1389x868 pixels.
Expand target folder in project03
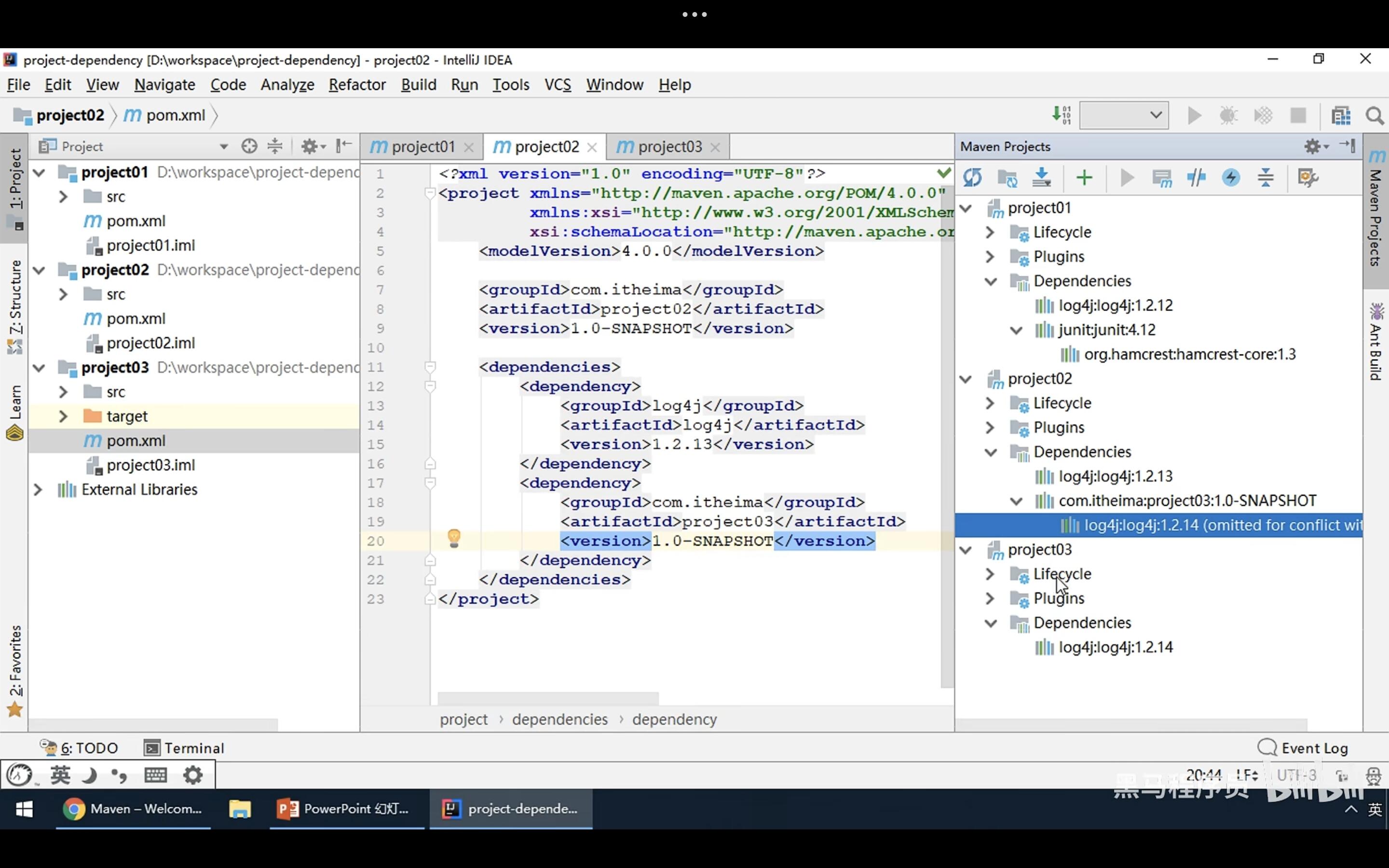(63, 416)
